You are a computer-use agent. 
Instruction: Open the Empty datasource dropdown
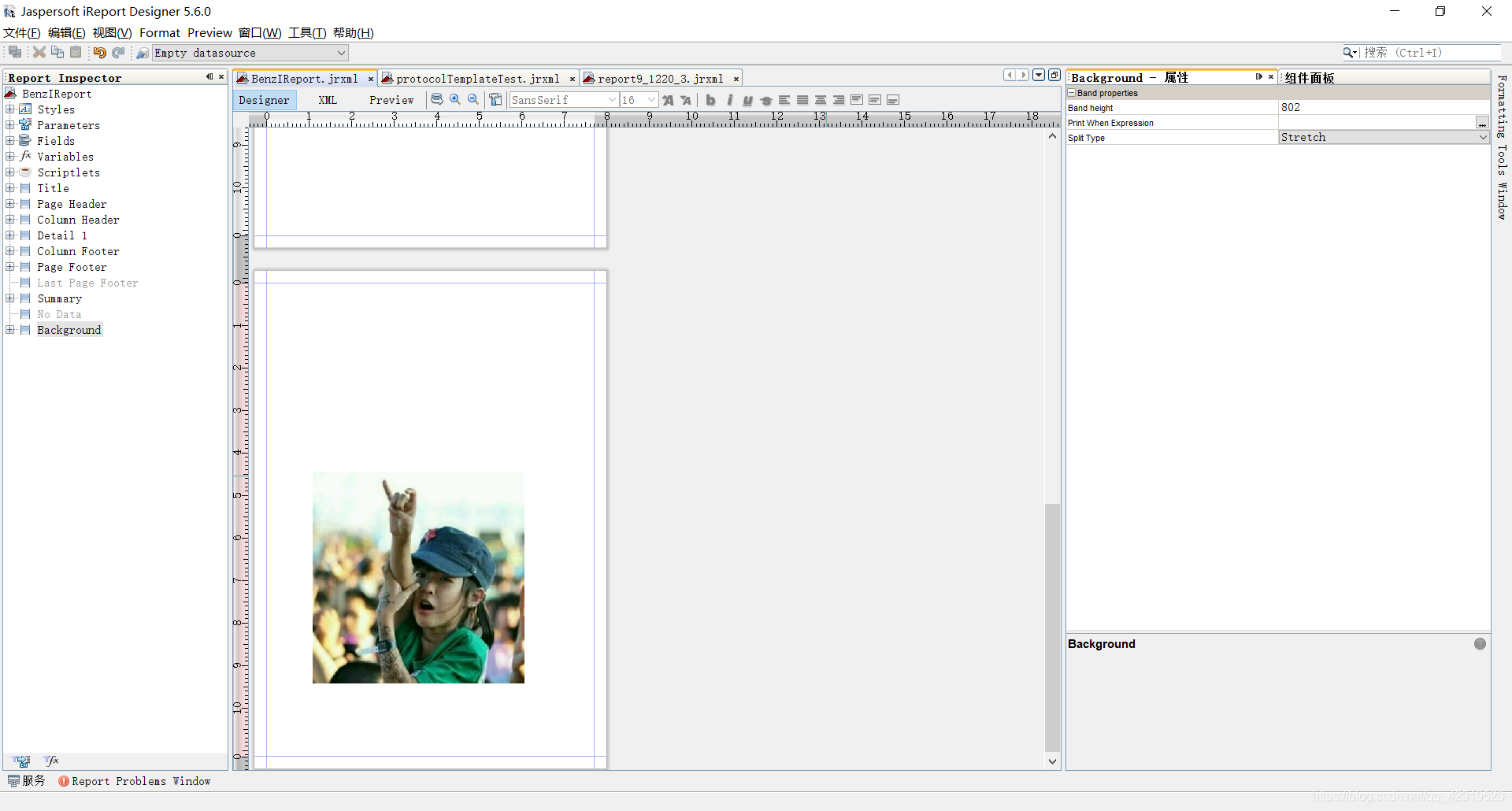(250, 53)
